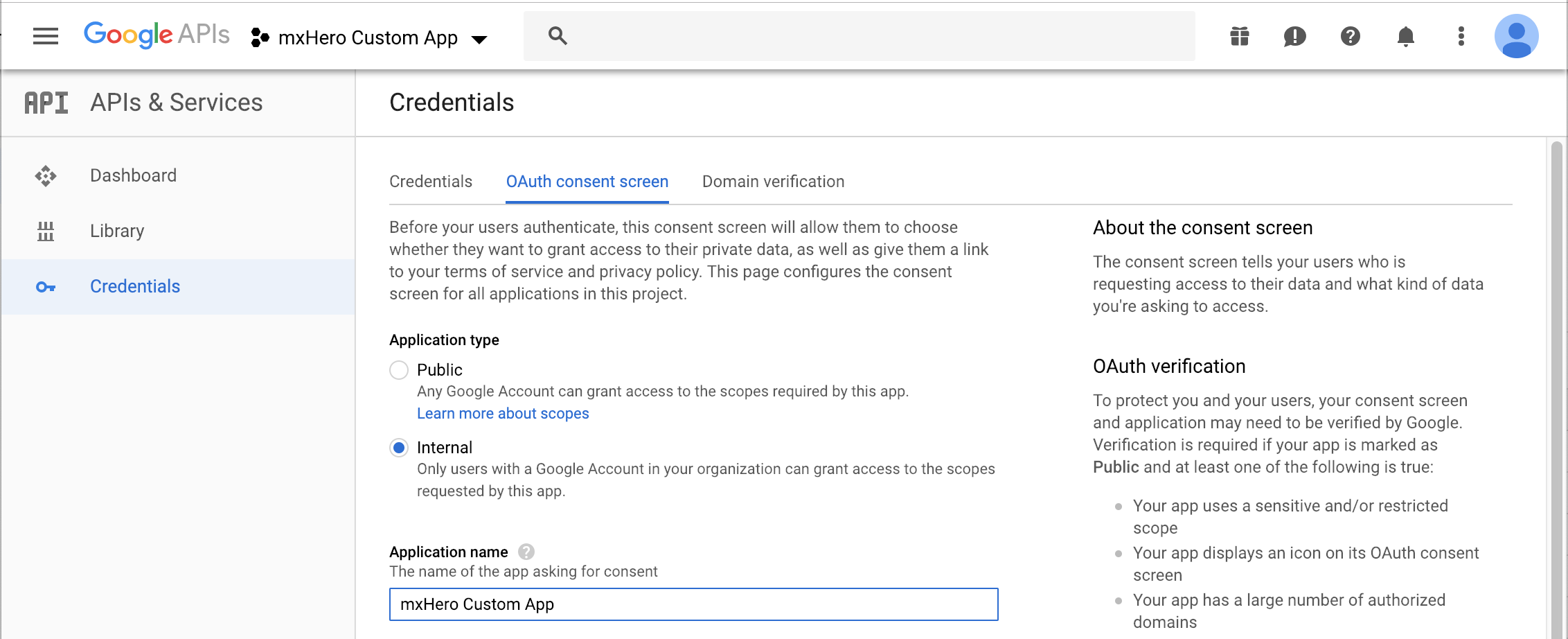Open the notifications bell
The width and height of the screenshot is (1568, 639).
point(1406,36)
